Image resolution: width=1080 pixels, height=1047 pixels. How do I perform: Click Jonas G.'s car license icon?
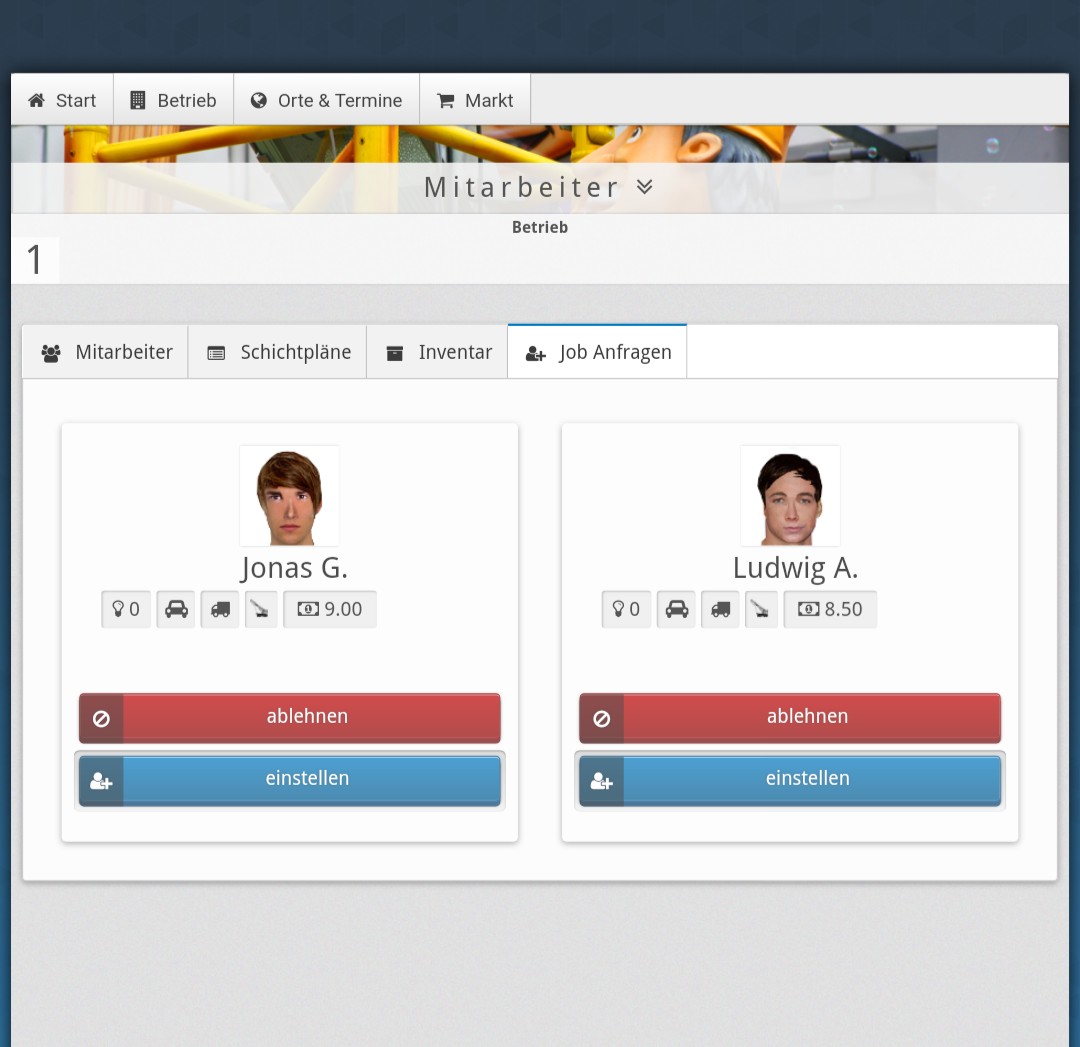tap(176, 609)
